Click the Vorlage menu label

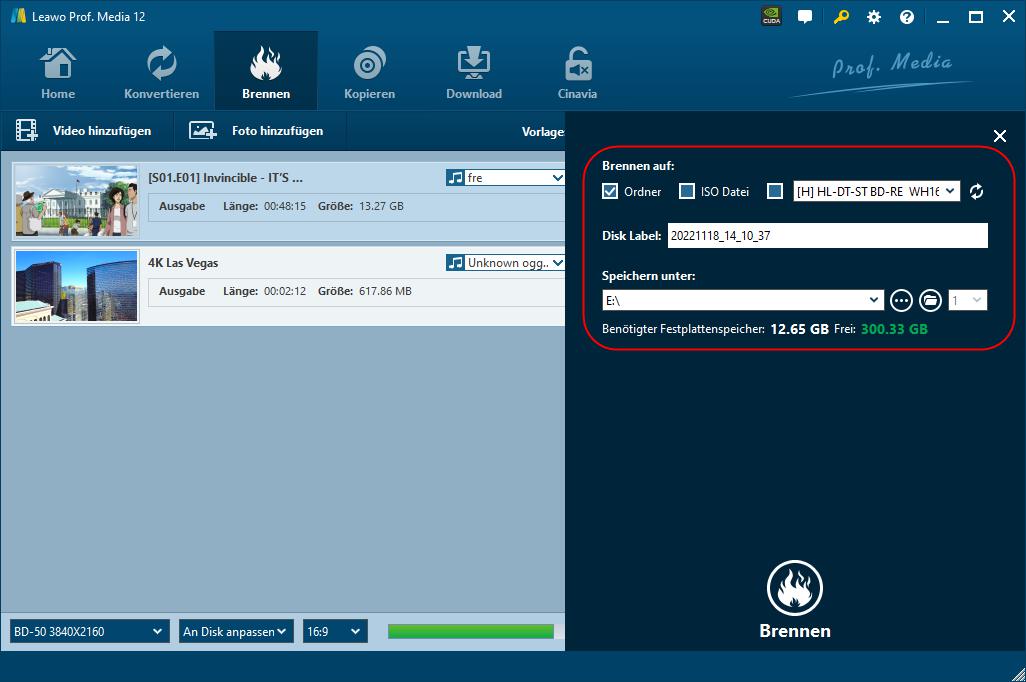(x=542, y=132)
